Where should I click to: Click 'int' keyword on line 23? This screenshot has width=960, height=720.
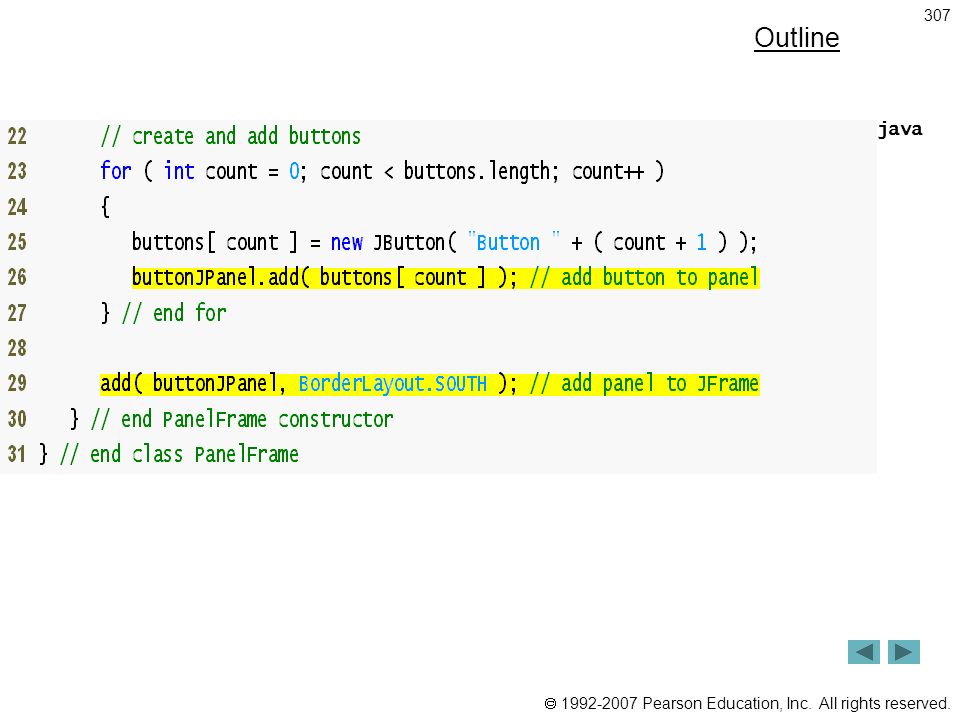tap(179, 171)
